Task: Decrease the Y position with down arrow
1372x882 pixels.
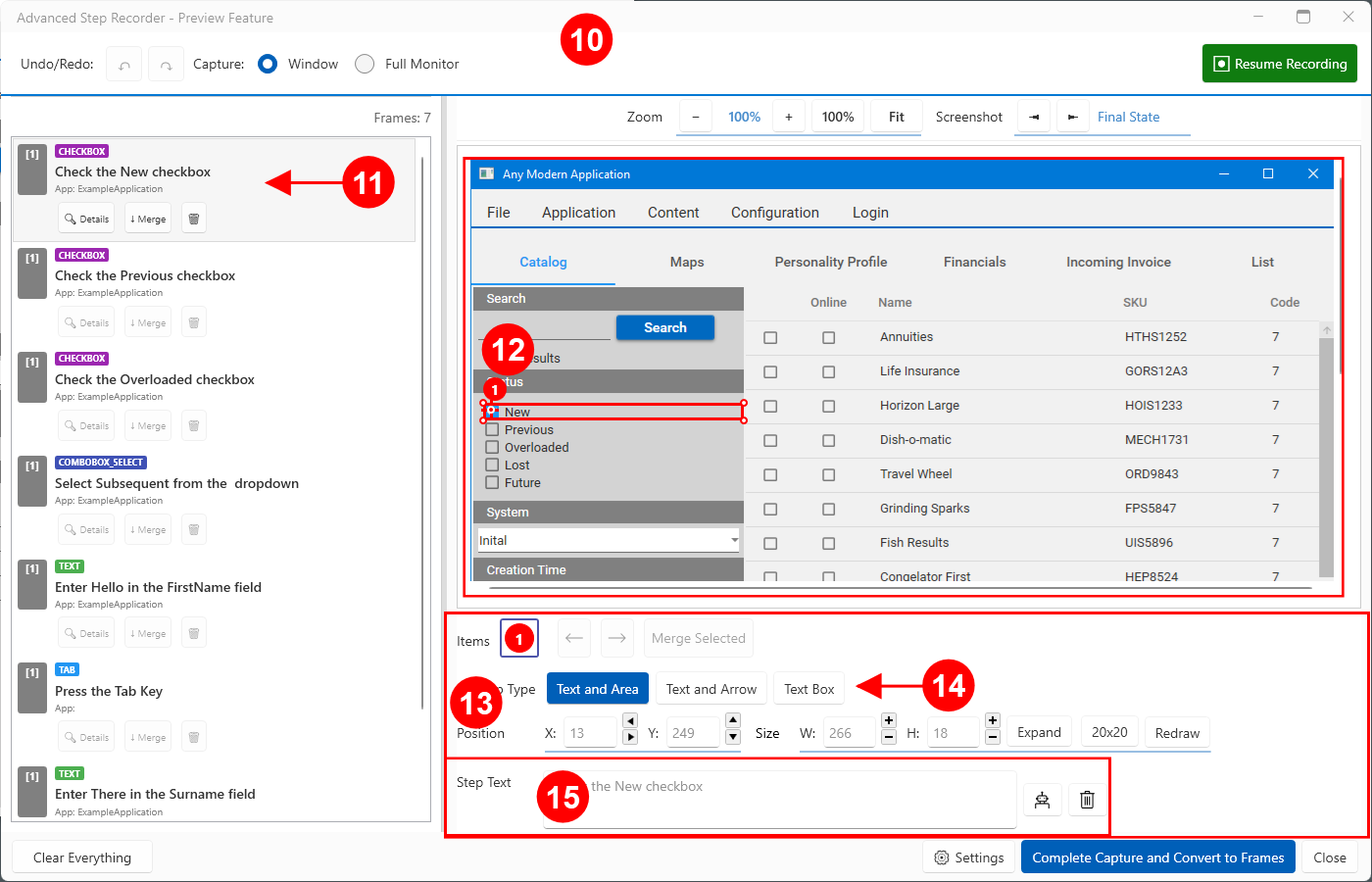Action: (x=733, y=737)
